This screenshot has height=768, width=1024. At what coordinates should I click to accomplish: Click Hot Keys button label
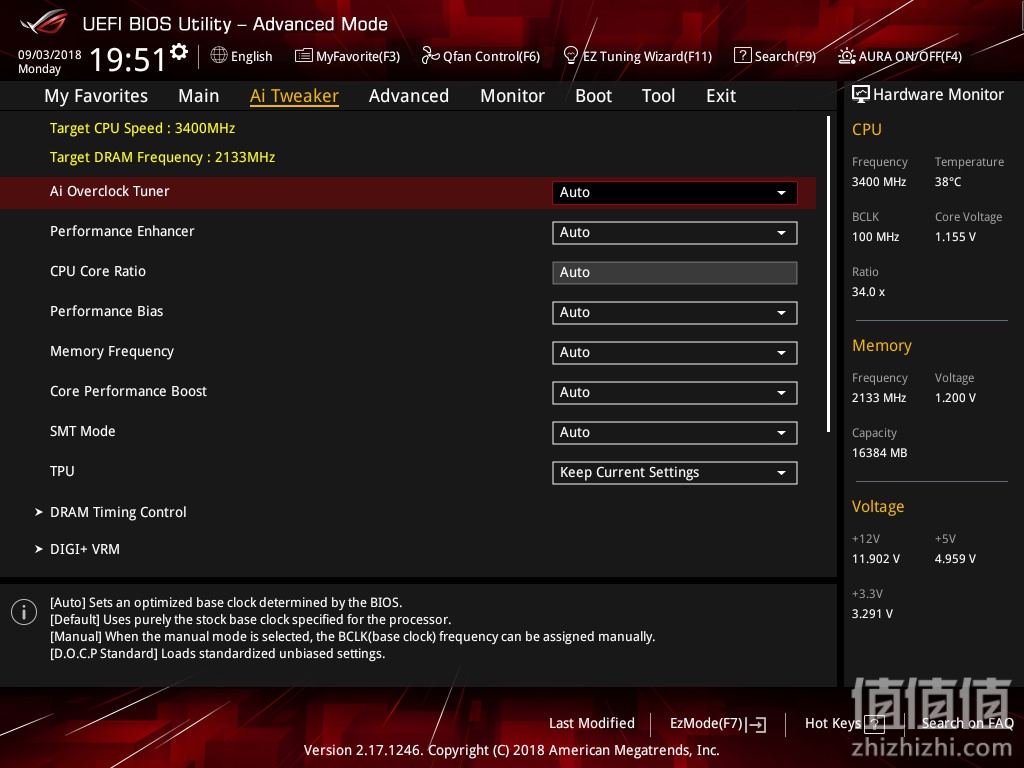tap(833, 724)
